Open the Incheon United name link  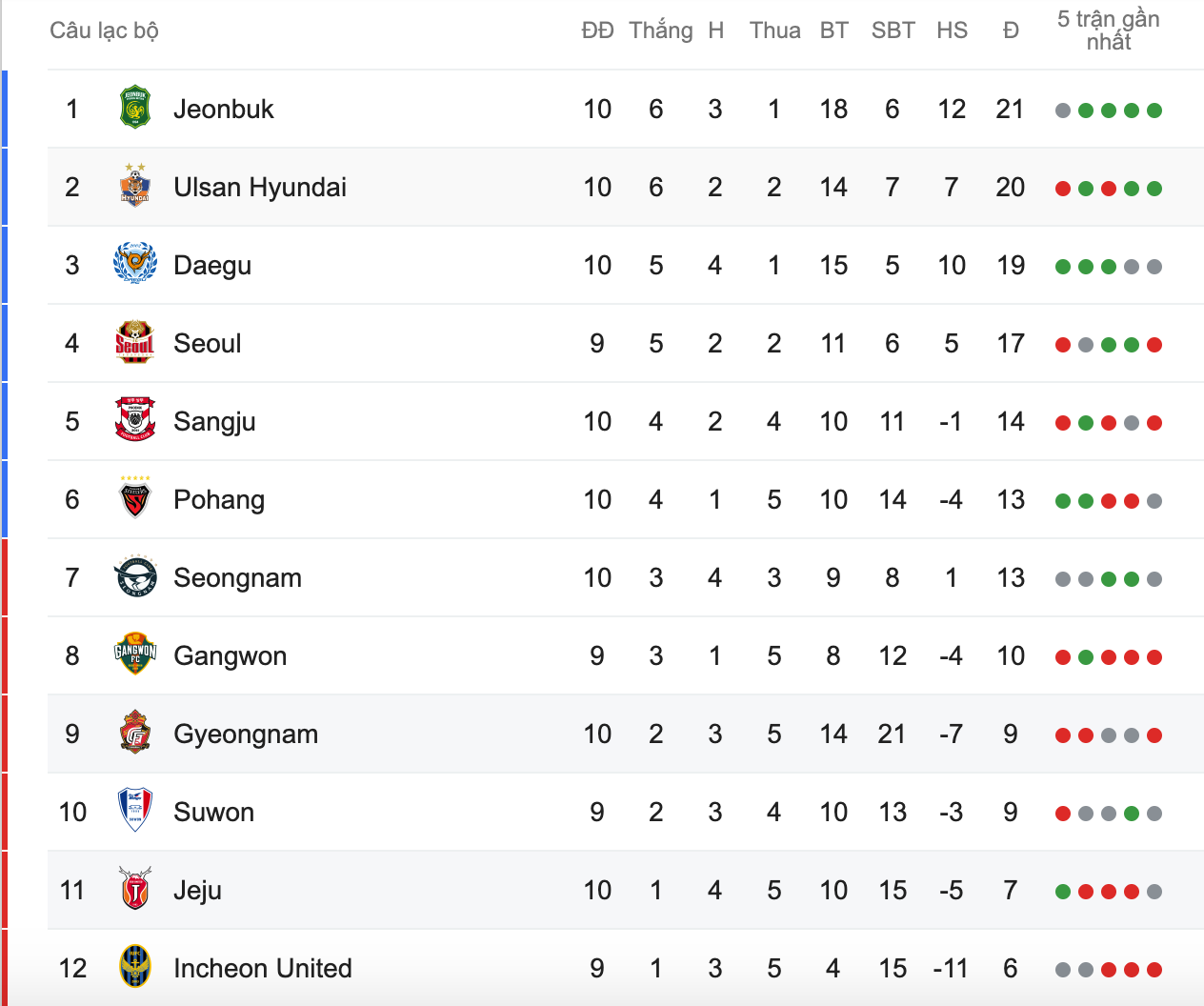coord(263,968)
